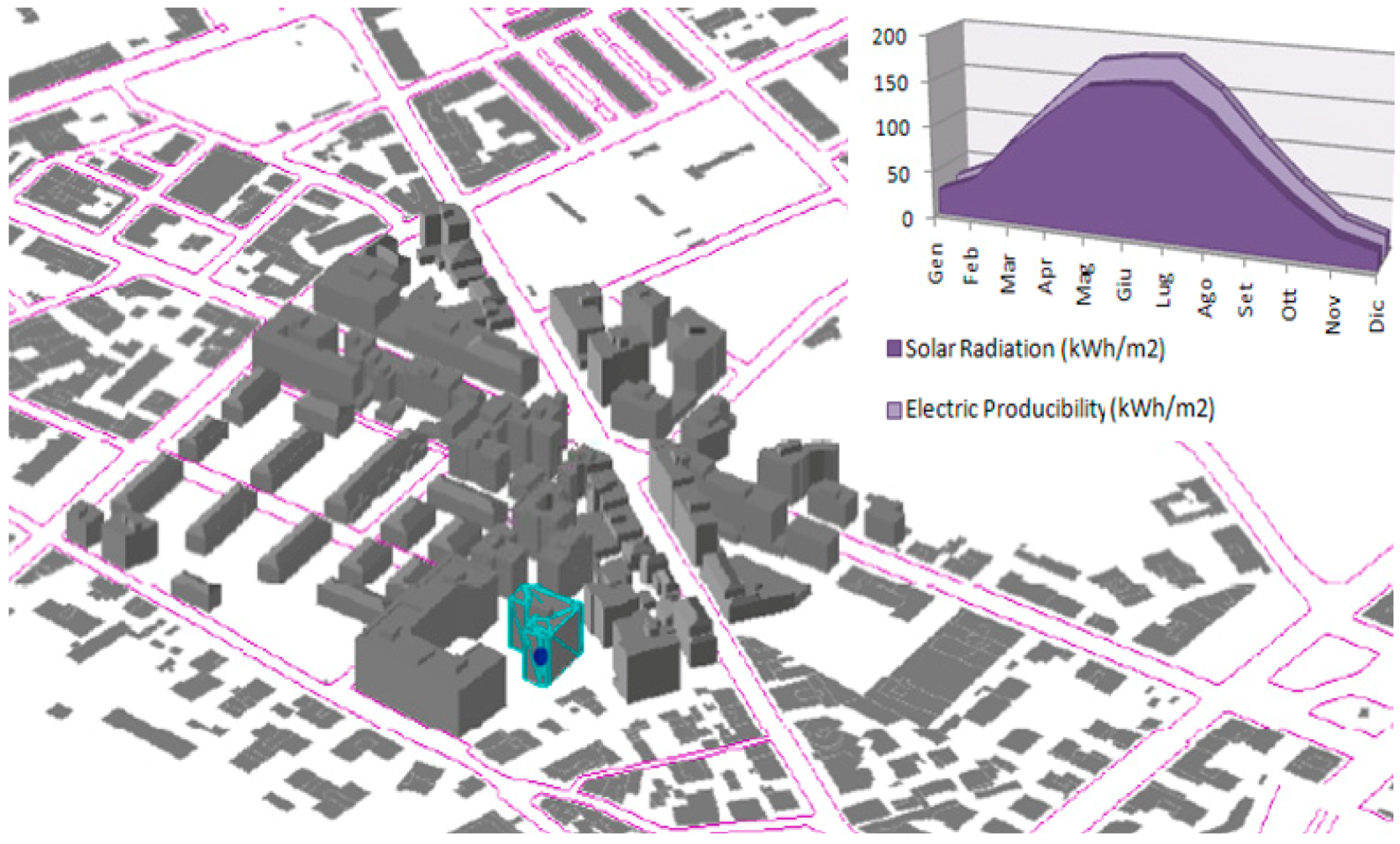The height and width of the screenshot is (844, 1400).
Task: Click the Electric Producibility legend swatch
Action: point(894,409)
